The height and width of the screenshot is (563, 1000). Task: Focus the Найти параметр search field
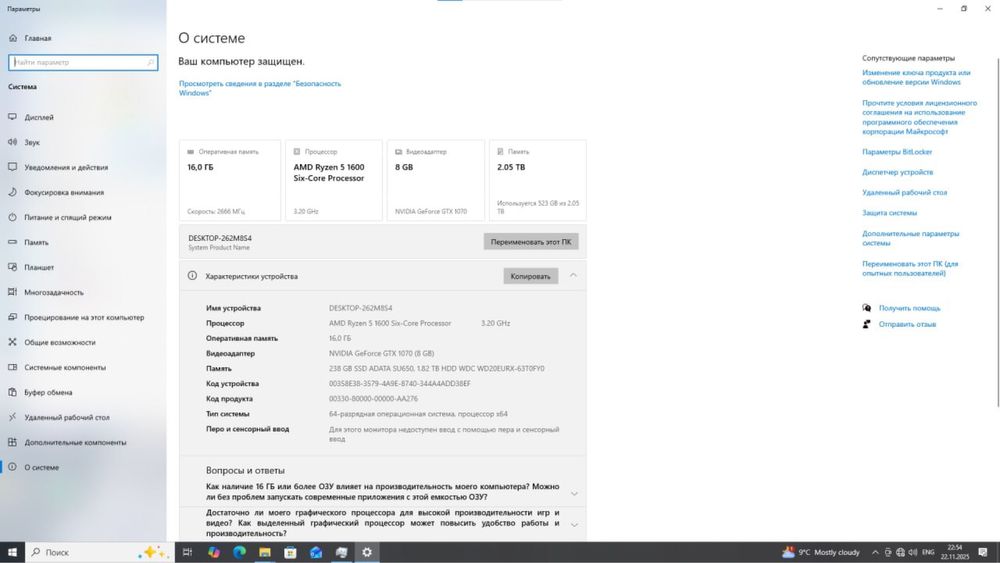(83, 62)
